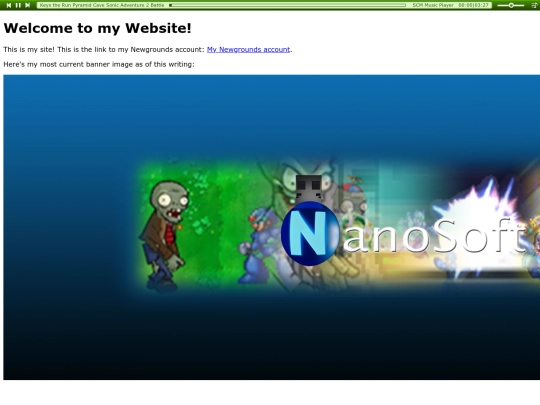
Task: Click the 00:00|03:27 time display
Action: 474,5
